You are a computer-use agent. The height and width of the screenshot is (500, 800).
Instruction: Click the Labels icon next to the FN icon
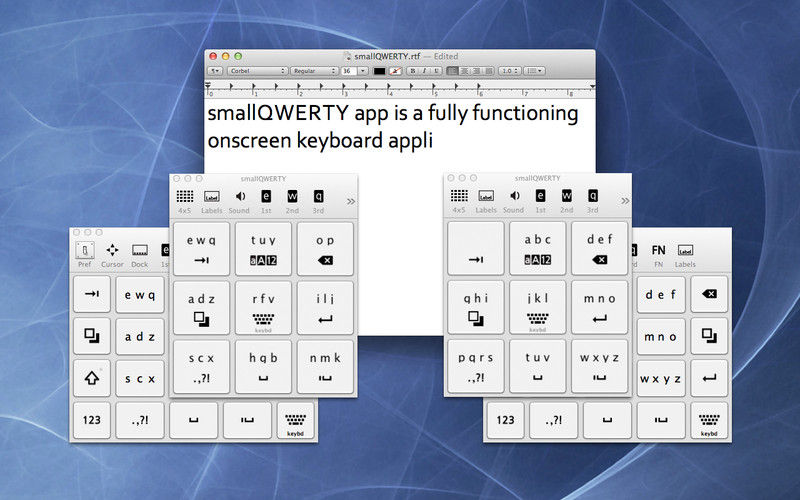(x=685, y=250)
